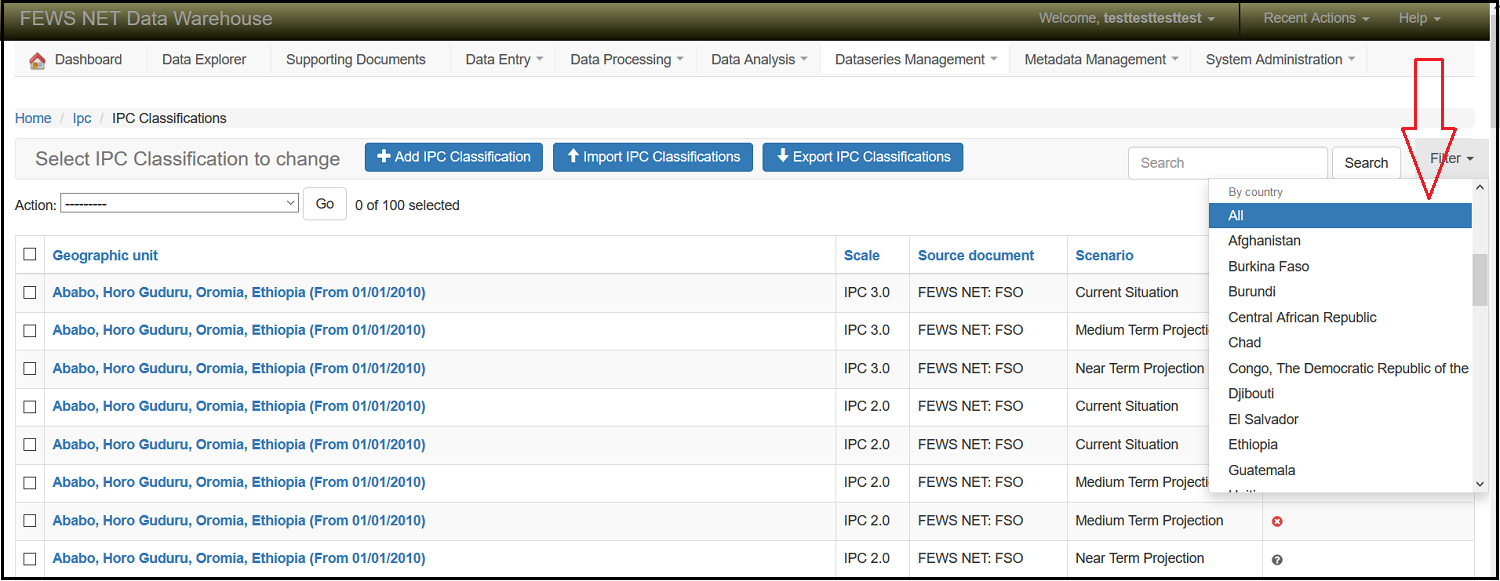Click in the Search text field
This screenshot has height=581, width=1500.
click(x=1227, y=163)
